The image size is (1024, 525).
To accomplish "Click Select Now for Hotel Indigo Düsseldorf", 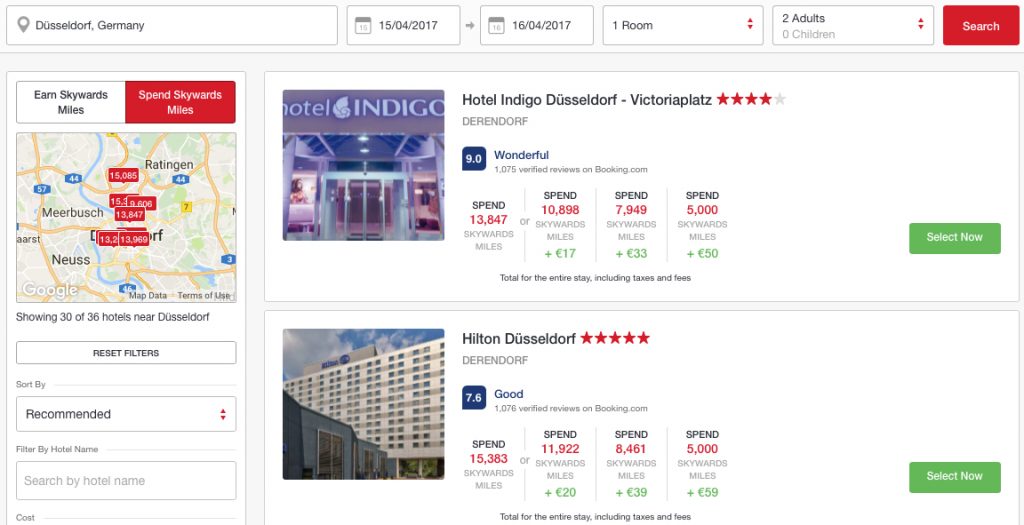I will (x=955, y=238).
